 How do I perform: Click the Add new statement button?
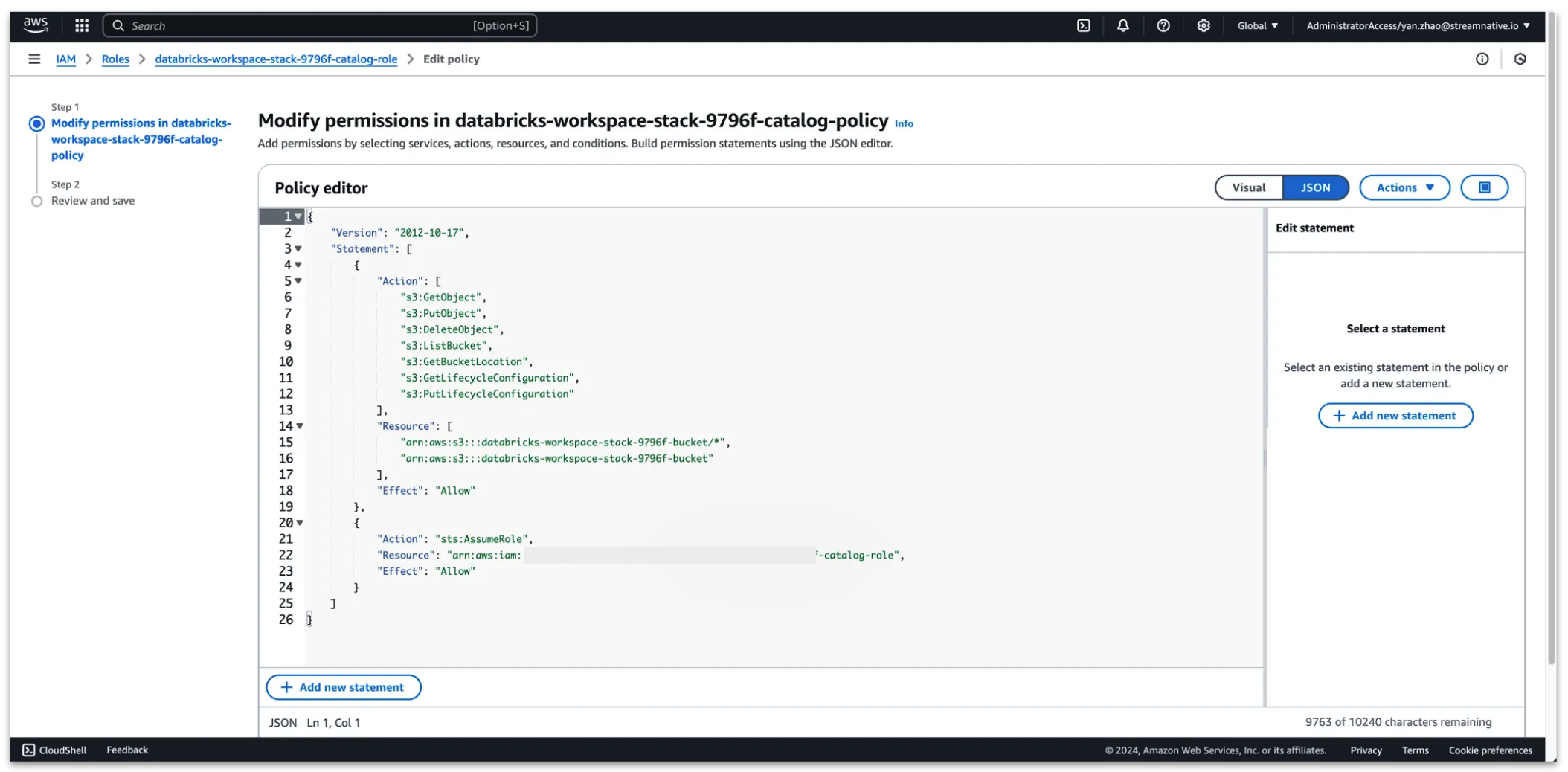coord(343,686)
